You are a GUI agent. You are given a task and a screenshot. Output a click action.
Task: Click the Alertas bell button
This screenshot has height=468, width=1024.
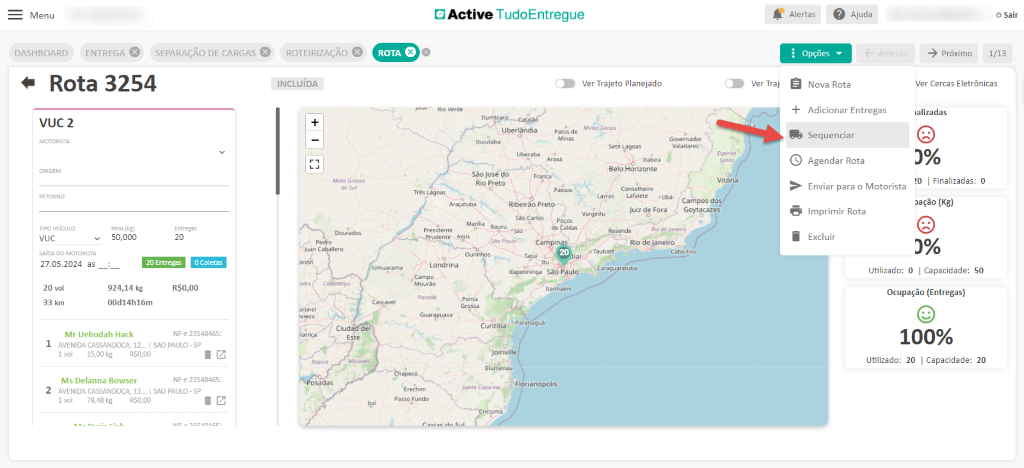[x=792, y=14]
